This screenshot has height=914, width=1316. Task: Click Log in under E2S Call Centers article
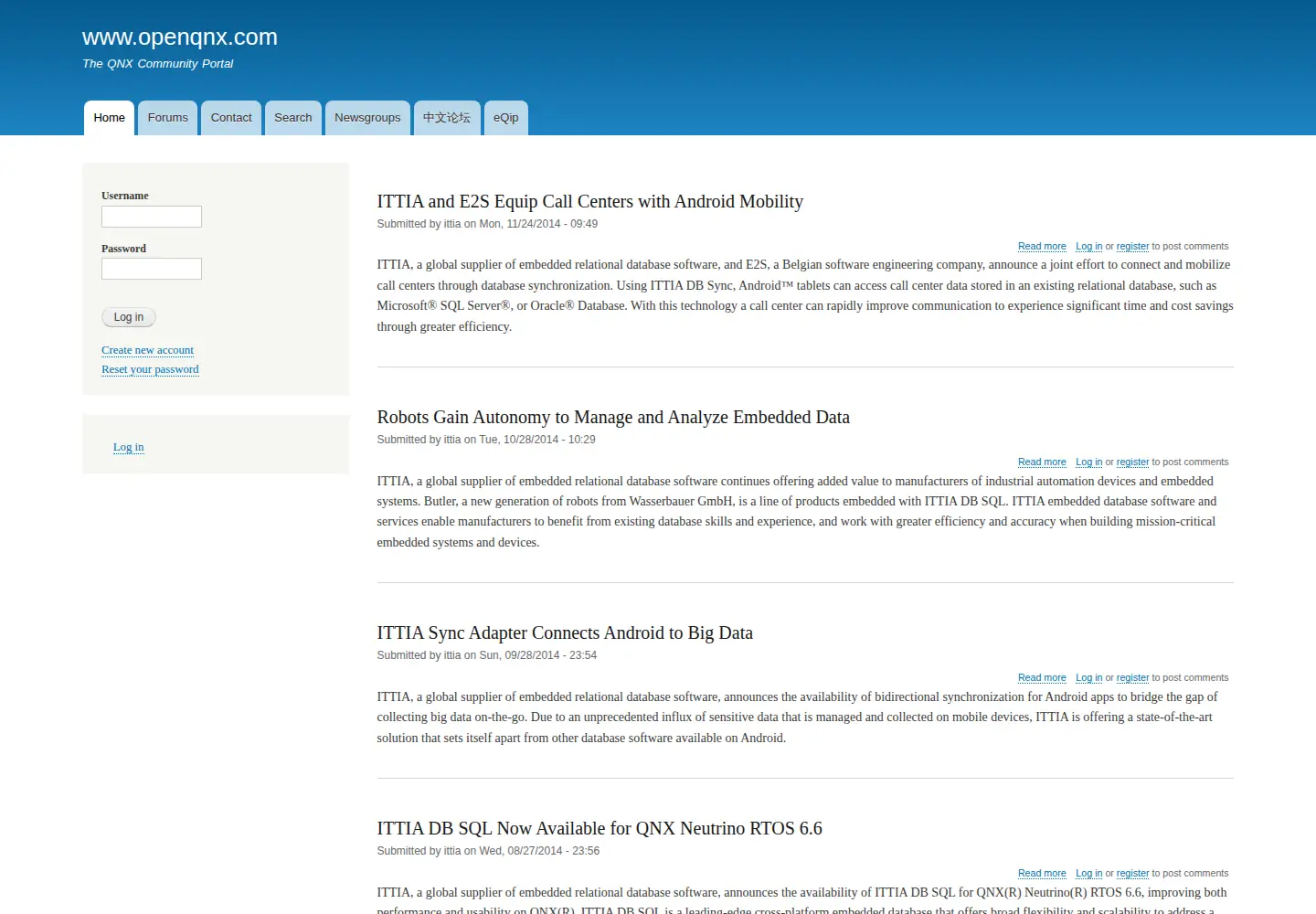(x=1088, y=247)
